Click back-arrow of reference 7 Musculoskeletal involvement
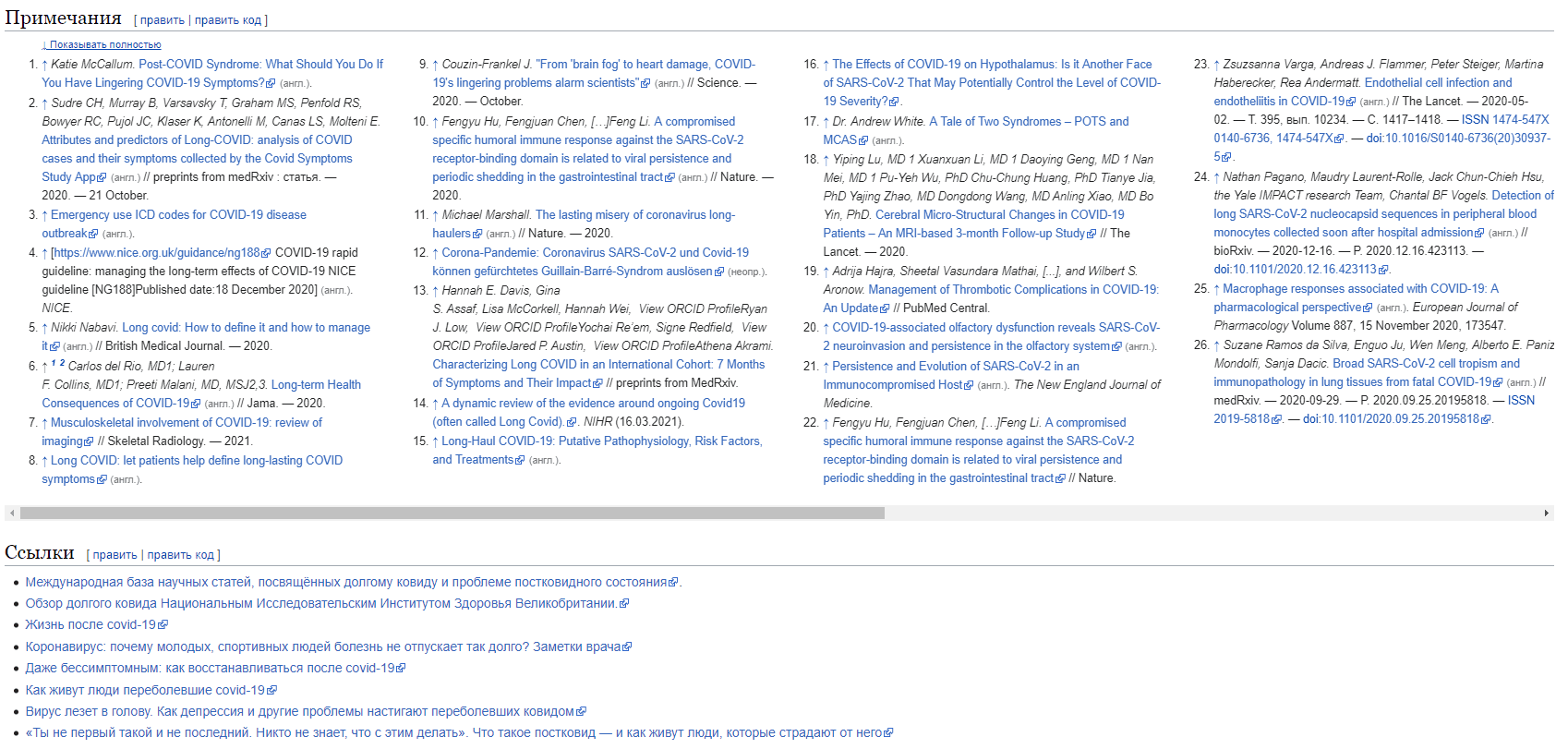Viewport: 1568px width, 749px height. (45, 423)
